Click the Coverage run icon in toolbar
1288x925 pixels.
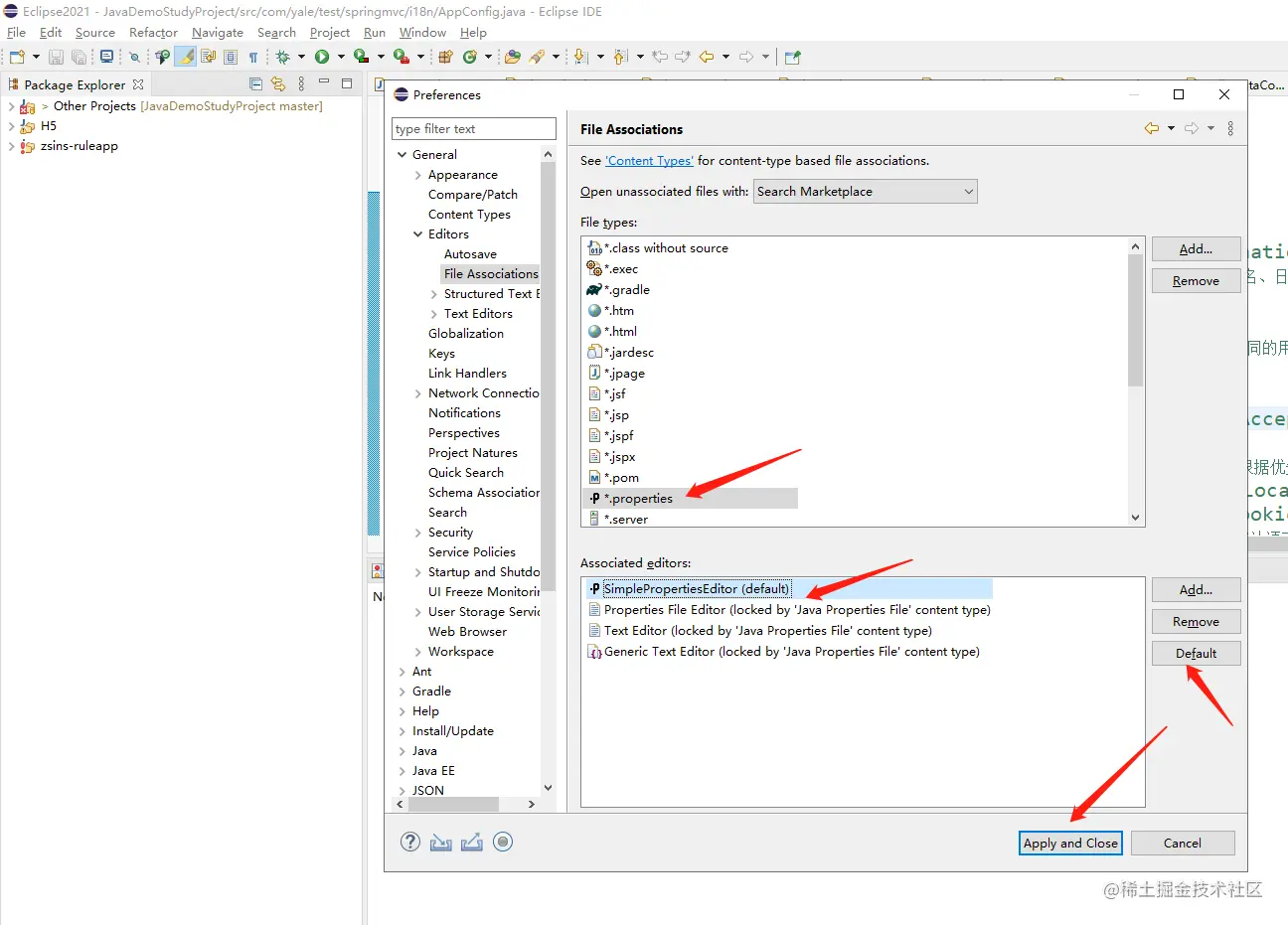click(x=362, y=57)
